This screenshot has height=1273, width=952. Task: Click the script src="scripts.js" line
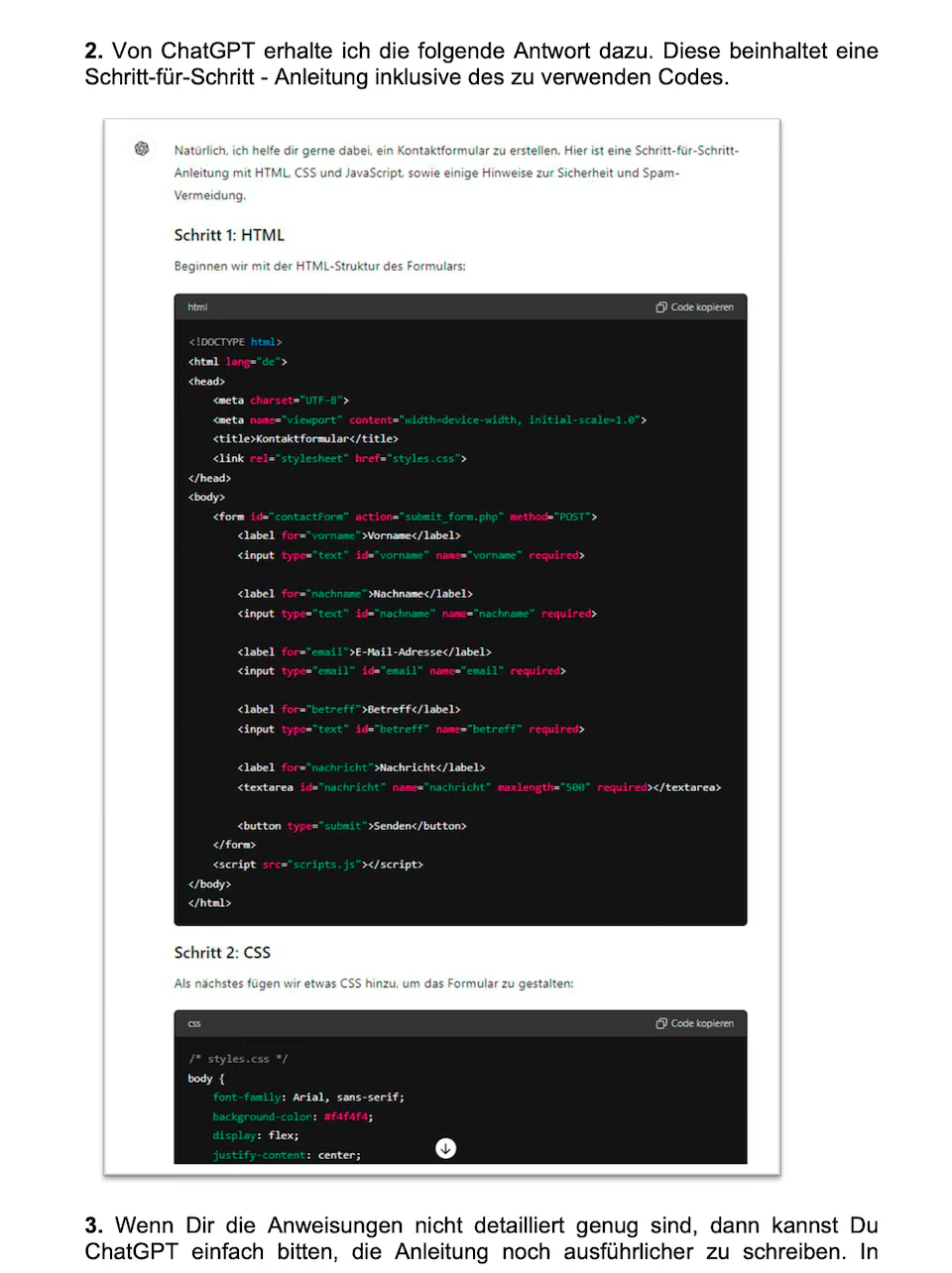[x=317, y=865]
